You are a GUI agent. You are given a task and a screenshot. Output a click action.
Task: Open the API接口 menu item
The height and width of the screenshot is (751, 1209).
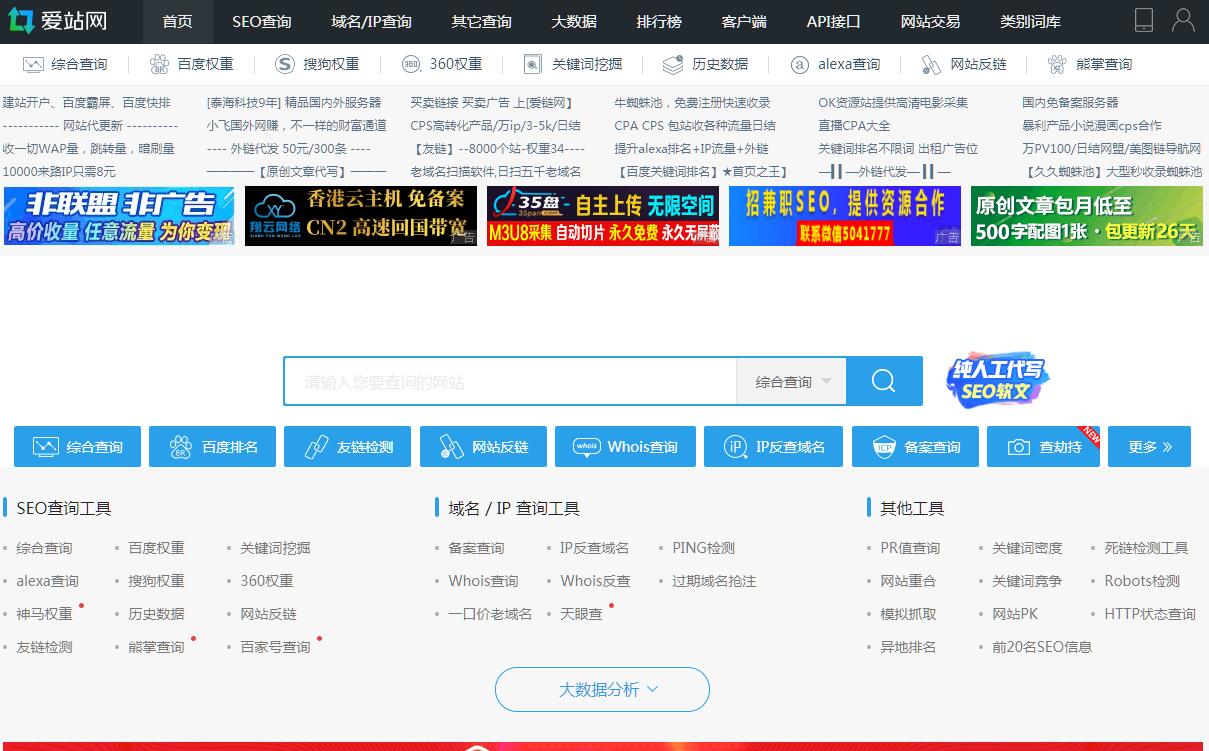click(833, 21)
